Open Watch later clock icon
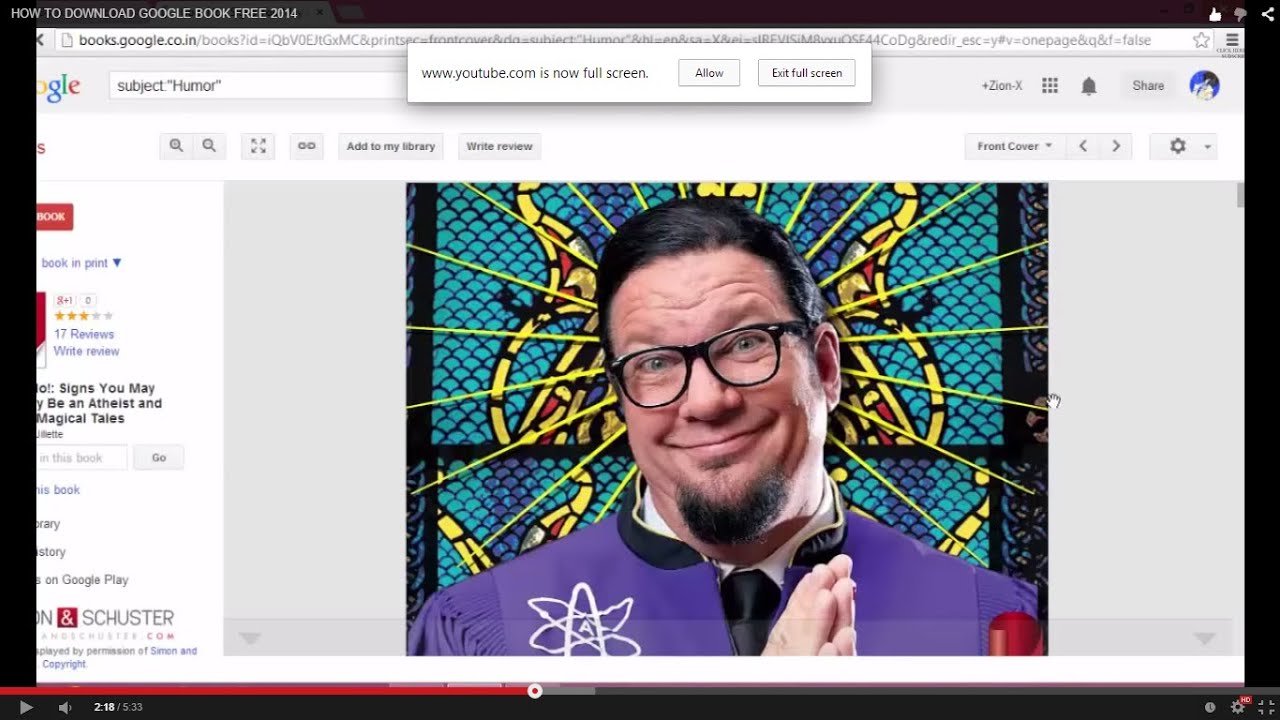The width and height of the screenshot is (1280, 720). pos(1210,707)
